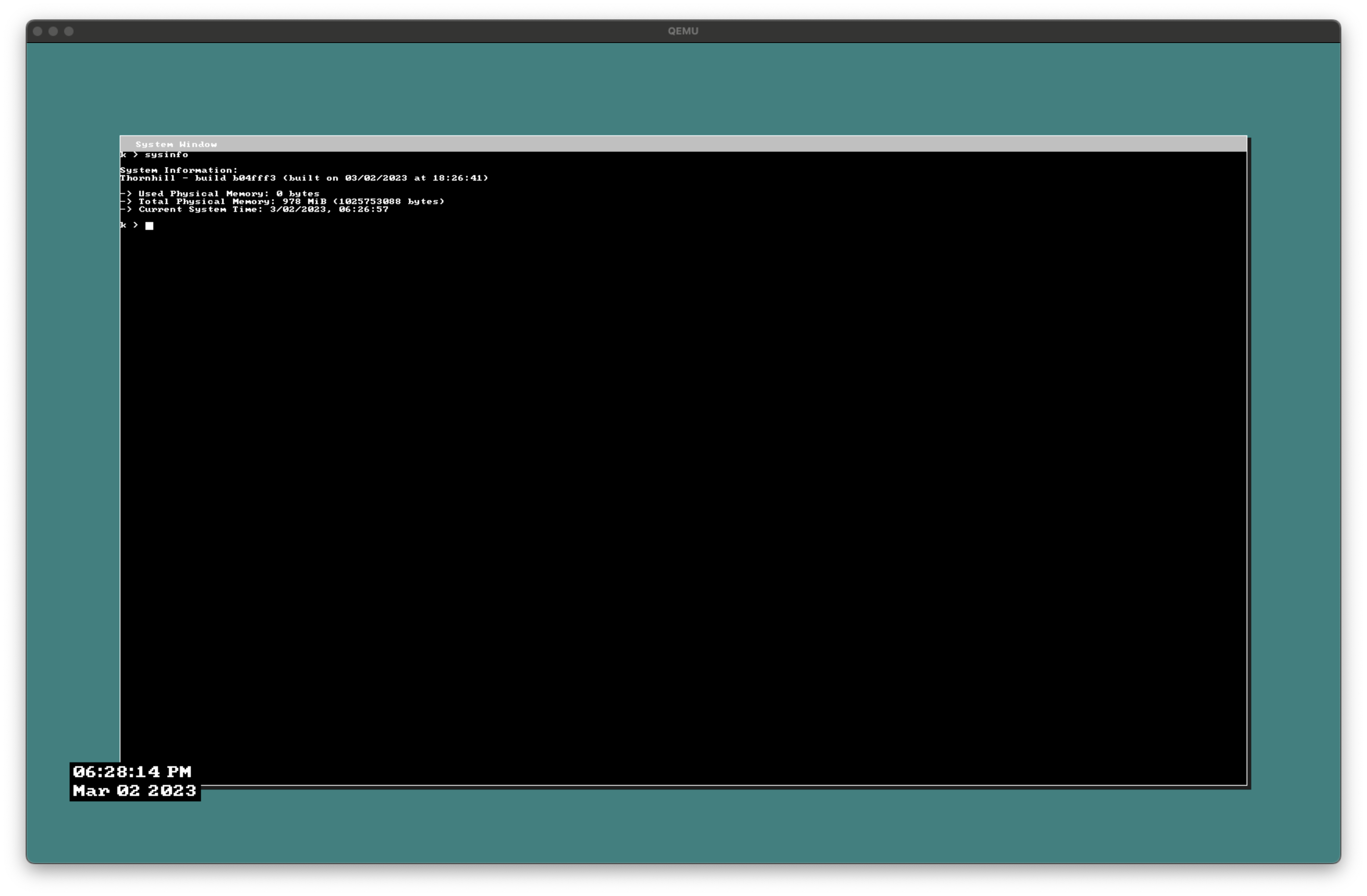
Task: Click the Total Physical Memory line
Action: tap(291, 202)
